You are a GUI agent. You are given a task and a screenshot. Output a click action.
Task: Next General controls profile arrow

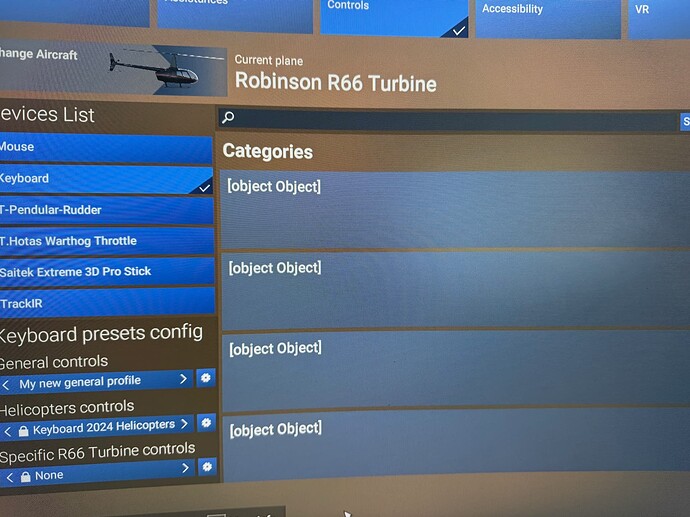tap(183, 379)
